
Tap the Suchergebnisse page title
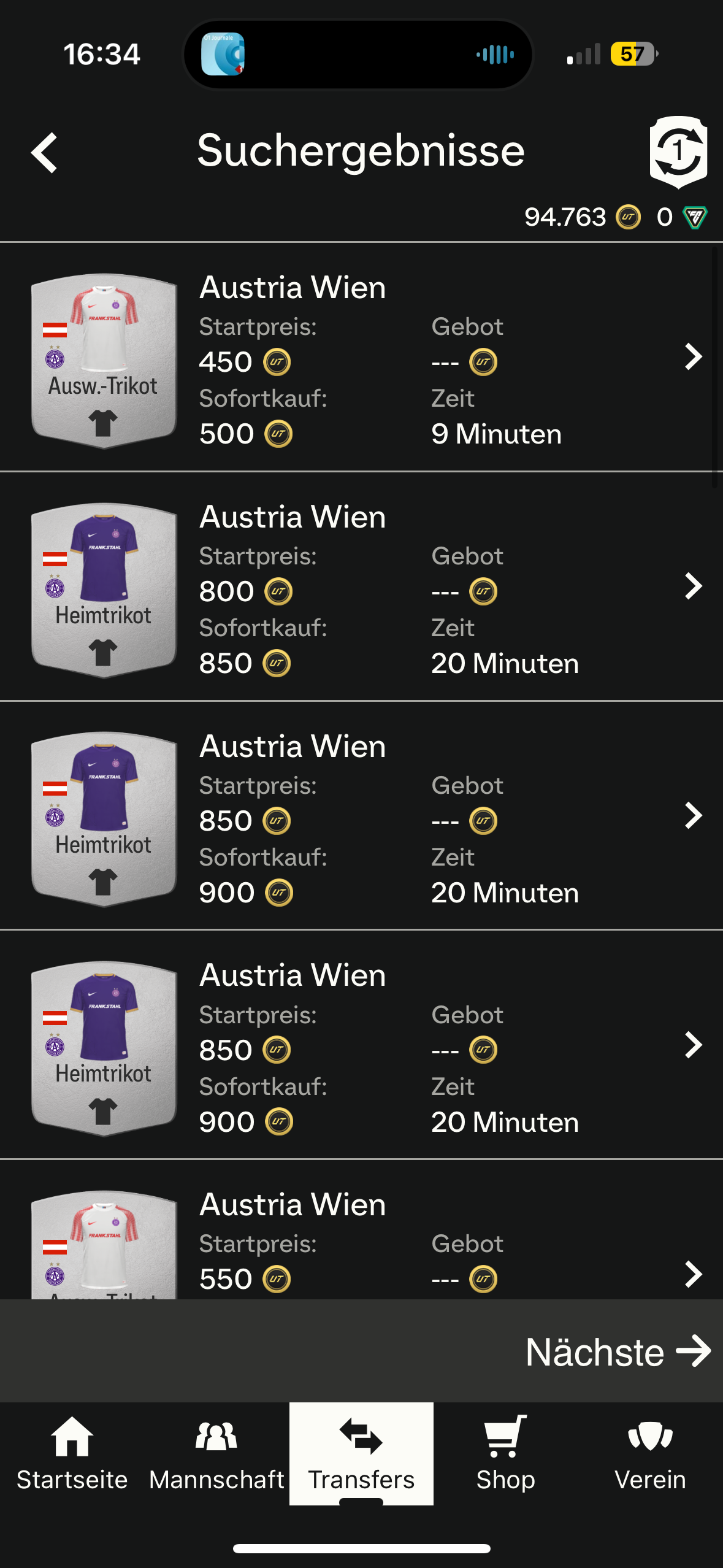tap(361, 151)
